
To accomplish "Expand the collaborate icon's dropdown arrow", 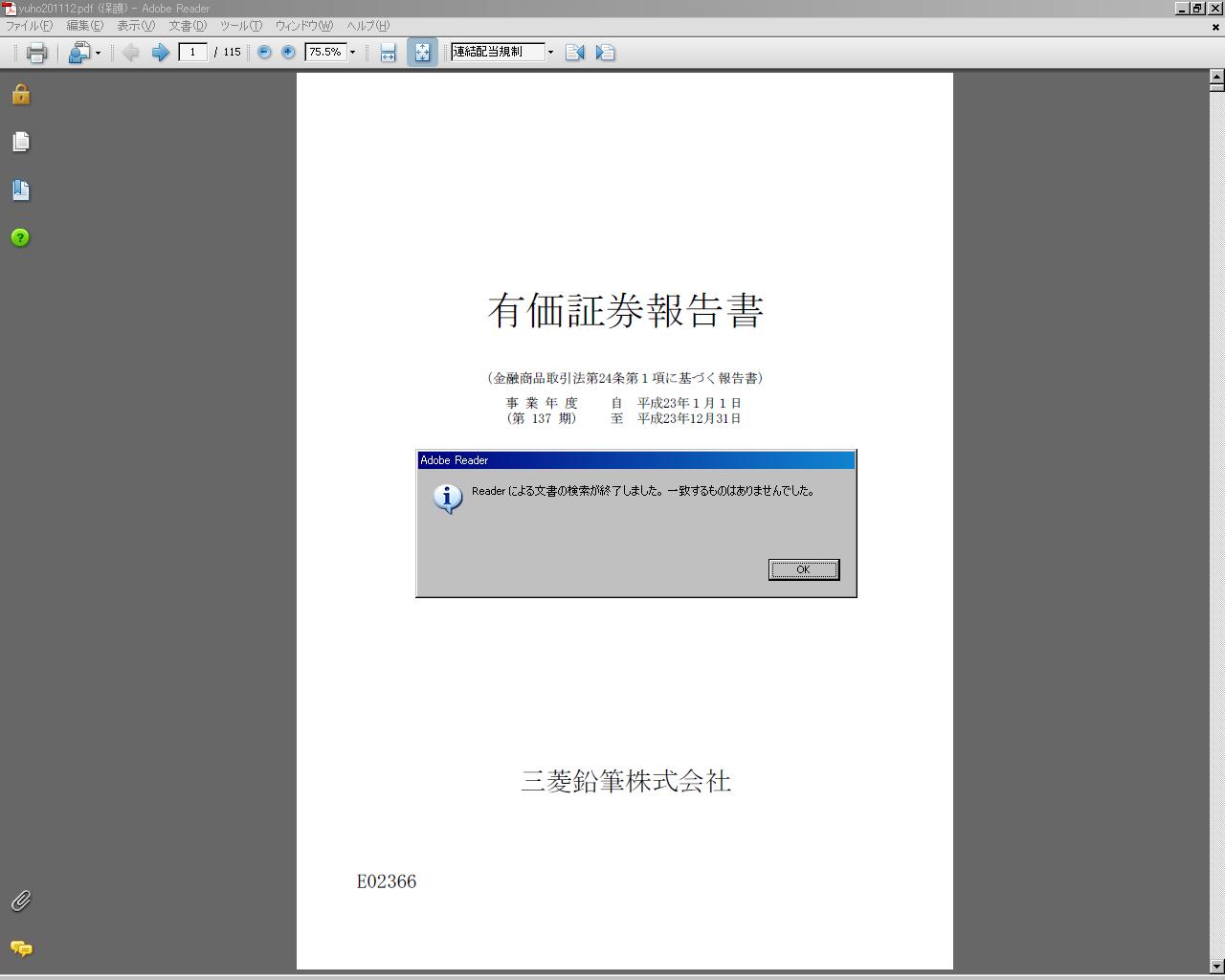I will click(98, 53).
